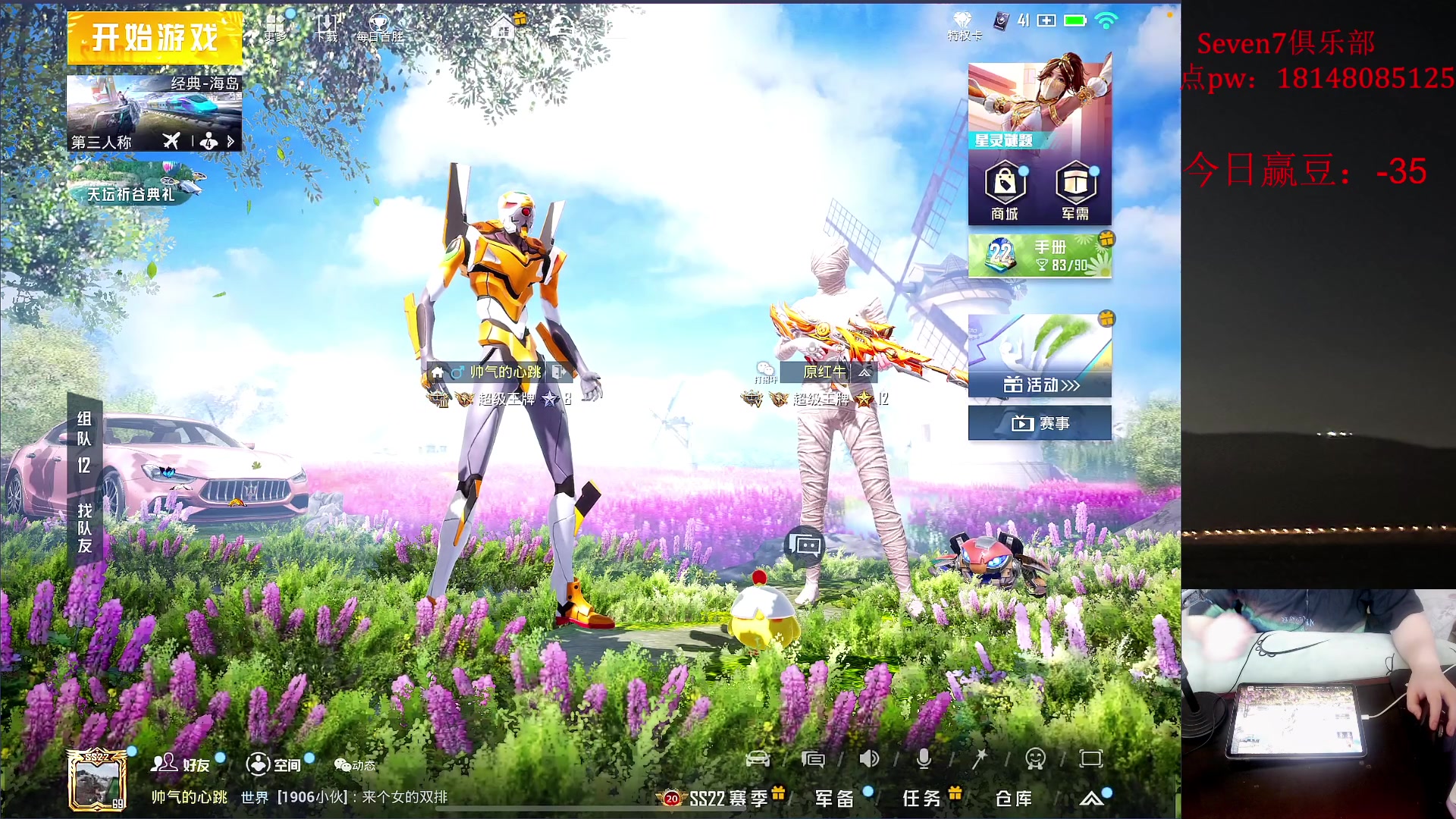Viewport: 1456px width, 819px height.
Task: Toggle the microphone voice icon
Action: coord(924,759)
